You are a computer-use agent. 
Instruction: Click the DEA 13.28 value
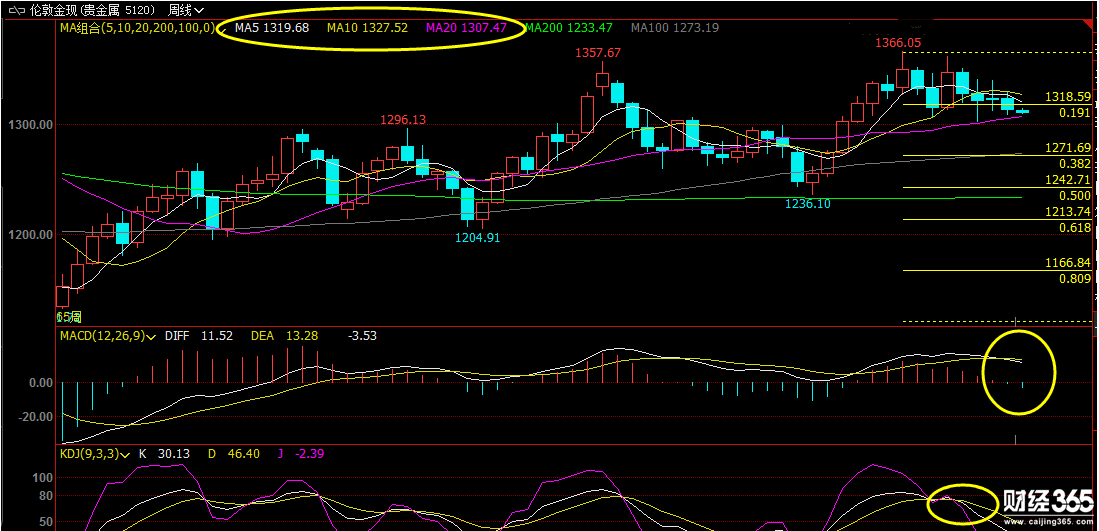pyautogui.click(x=284, y=336)
